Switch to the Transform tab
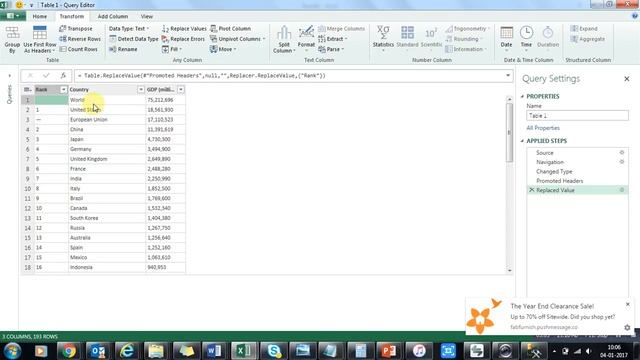Viewport: 640px width, 360px height. (x=71, y=16)
